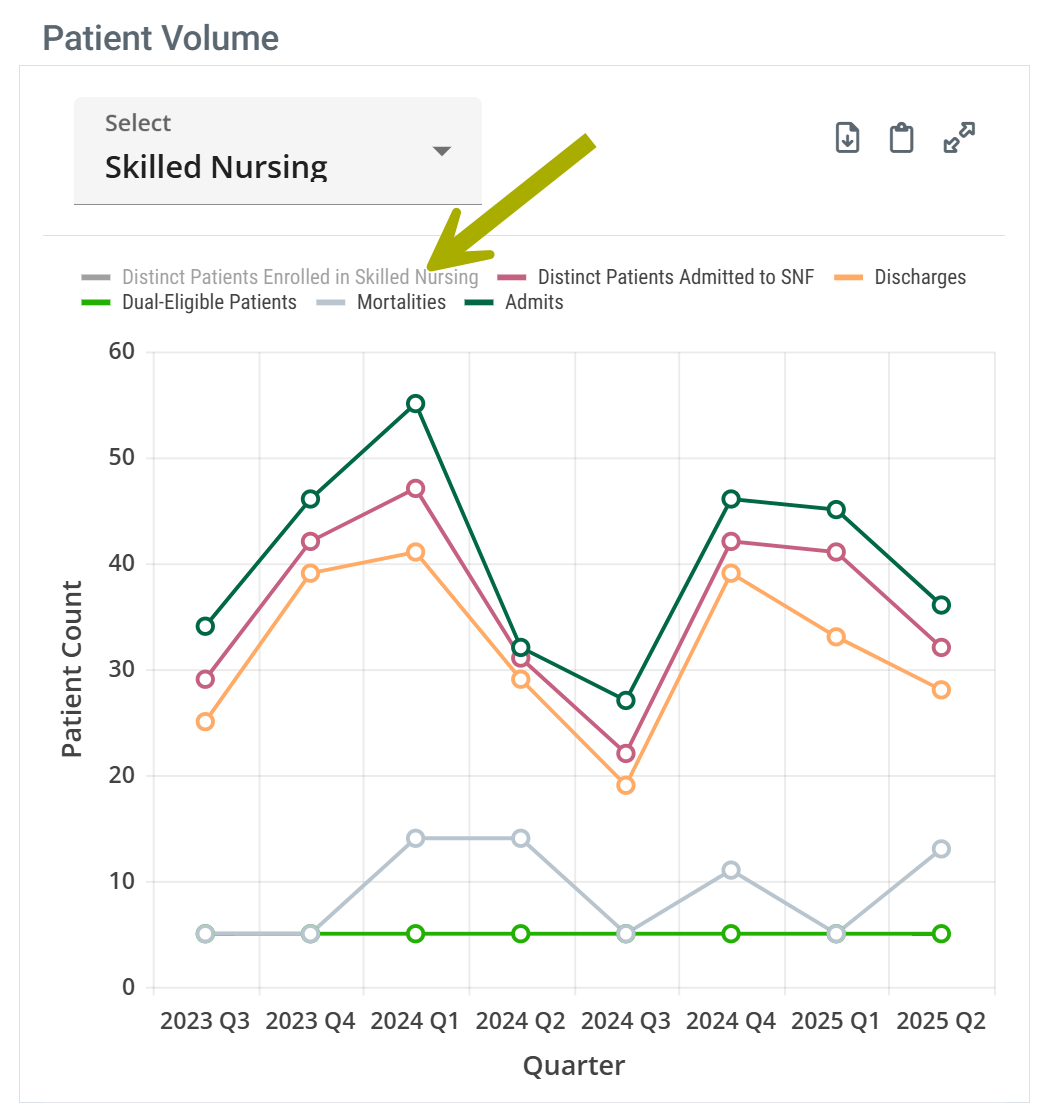Click the Admits data point for 2024 Q1
Viewport: 1038px width, 1115px height.
416,404
